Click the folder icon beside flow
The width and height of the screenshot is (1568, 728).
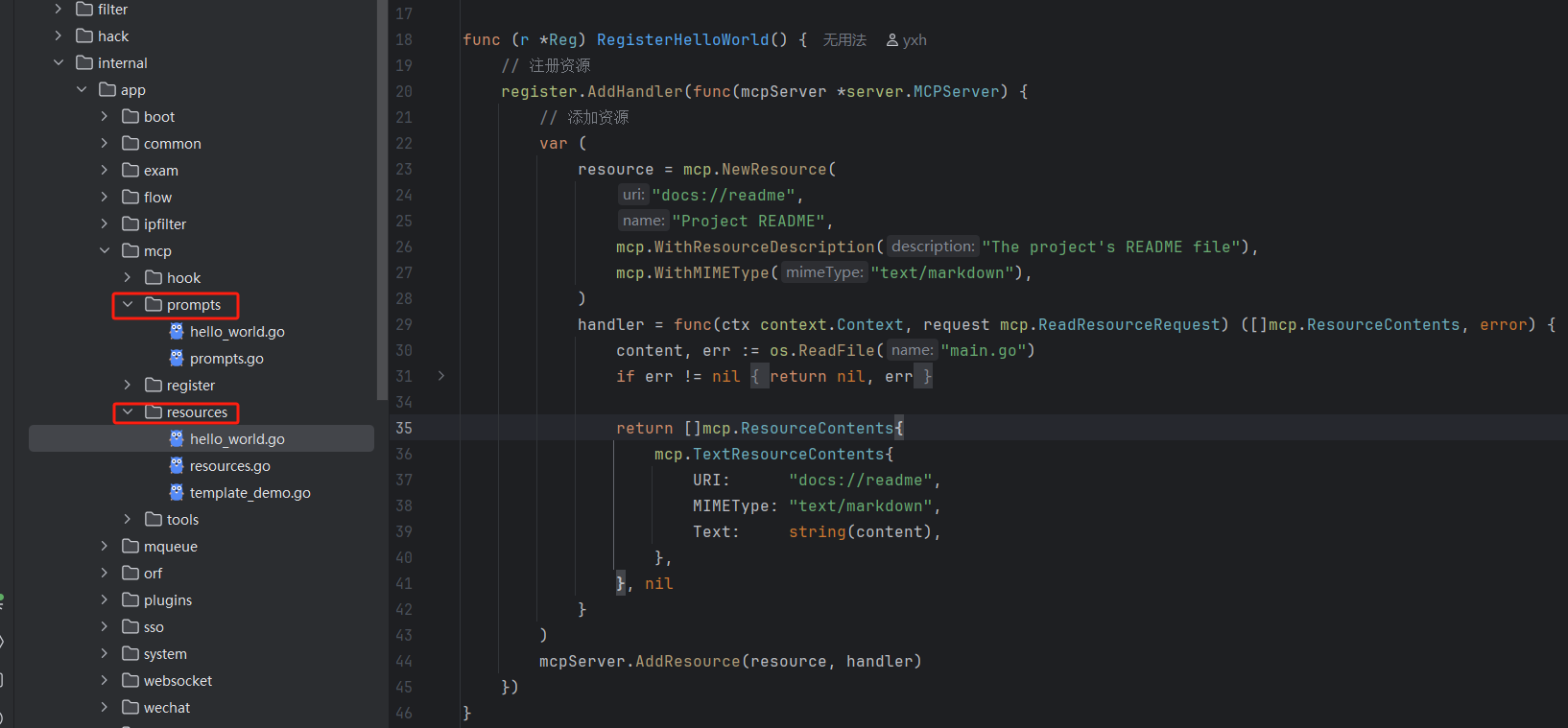point(131,197)
